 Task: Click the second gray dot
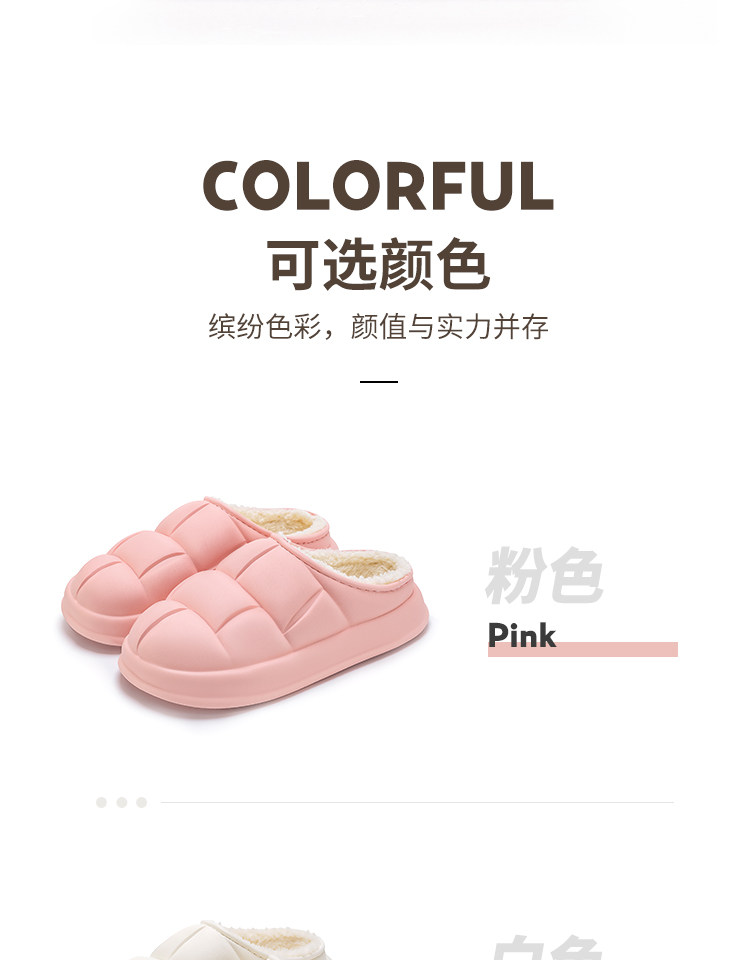(x=122, y=802)
